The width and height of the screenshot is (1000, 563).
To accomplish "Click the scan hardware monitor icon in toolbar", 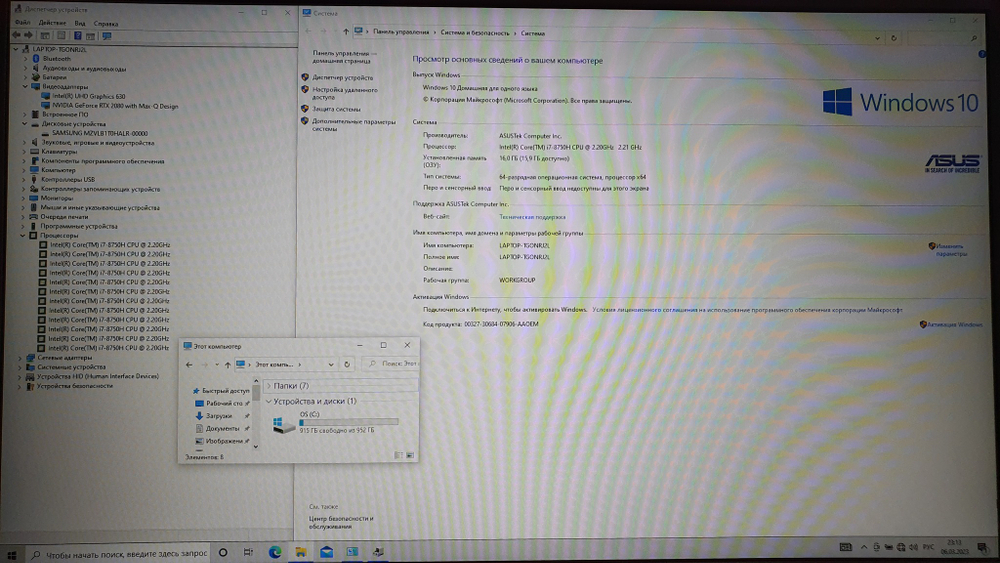I will click(107, 36).
